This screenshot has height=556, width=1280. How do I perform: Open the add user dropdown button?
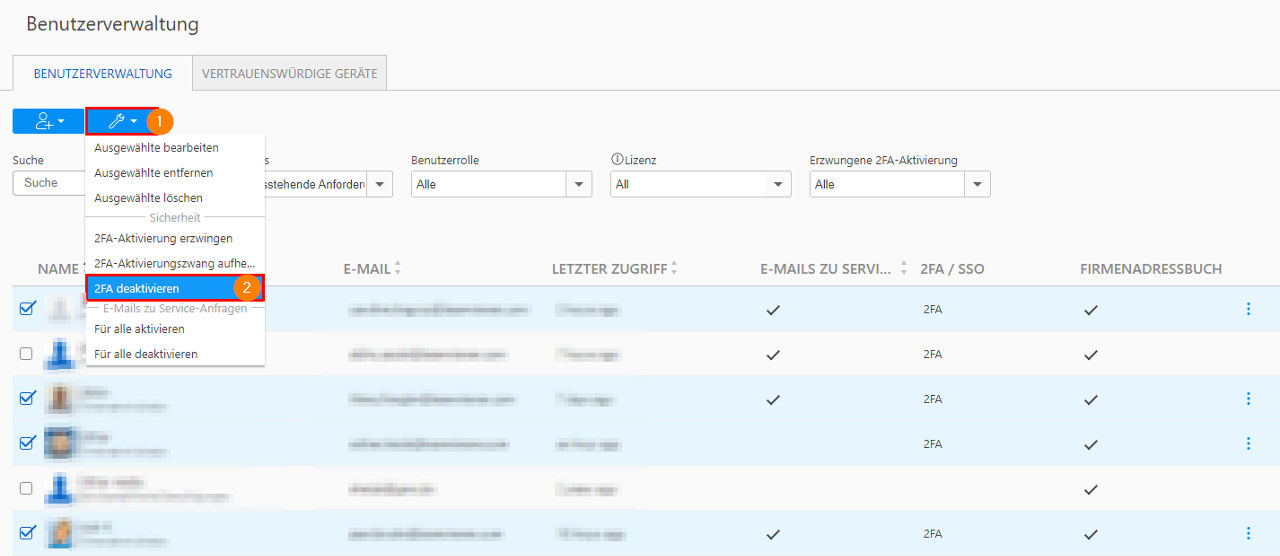click(48, 121)
